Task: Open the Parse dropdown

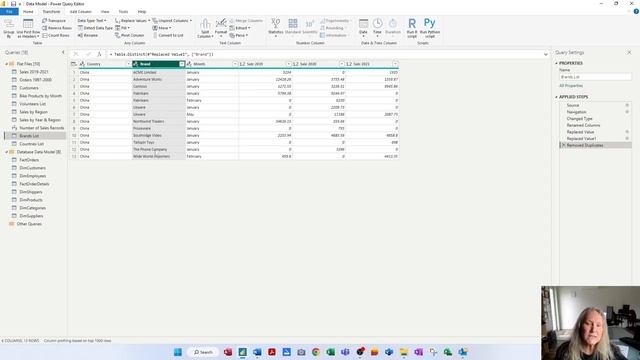Action: [238, 36]
